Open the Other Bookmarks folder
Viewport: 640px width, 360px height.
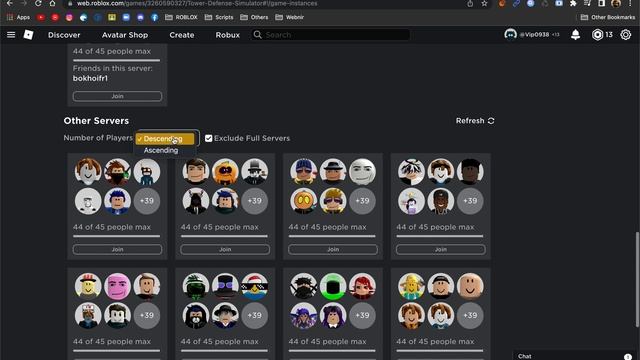point(608,17)
